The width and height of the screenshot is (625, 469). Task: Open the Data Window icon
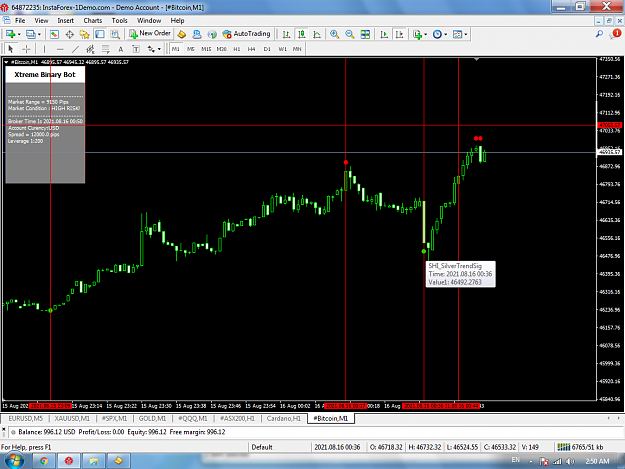69,34
